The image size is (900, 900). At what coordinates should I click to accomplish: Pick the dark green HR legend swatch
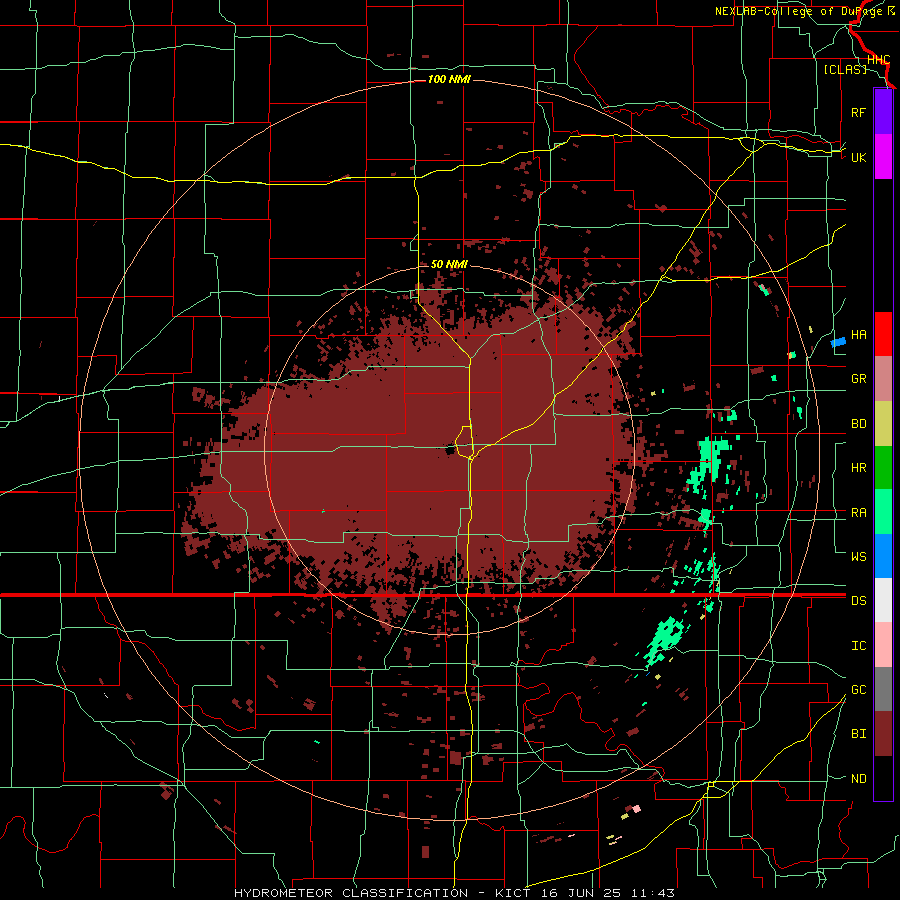coord(883,467)
